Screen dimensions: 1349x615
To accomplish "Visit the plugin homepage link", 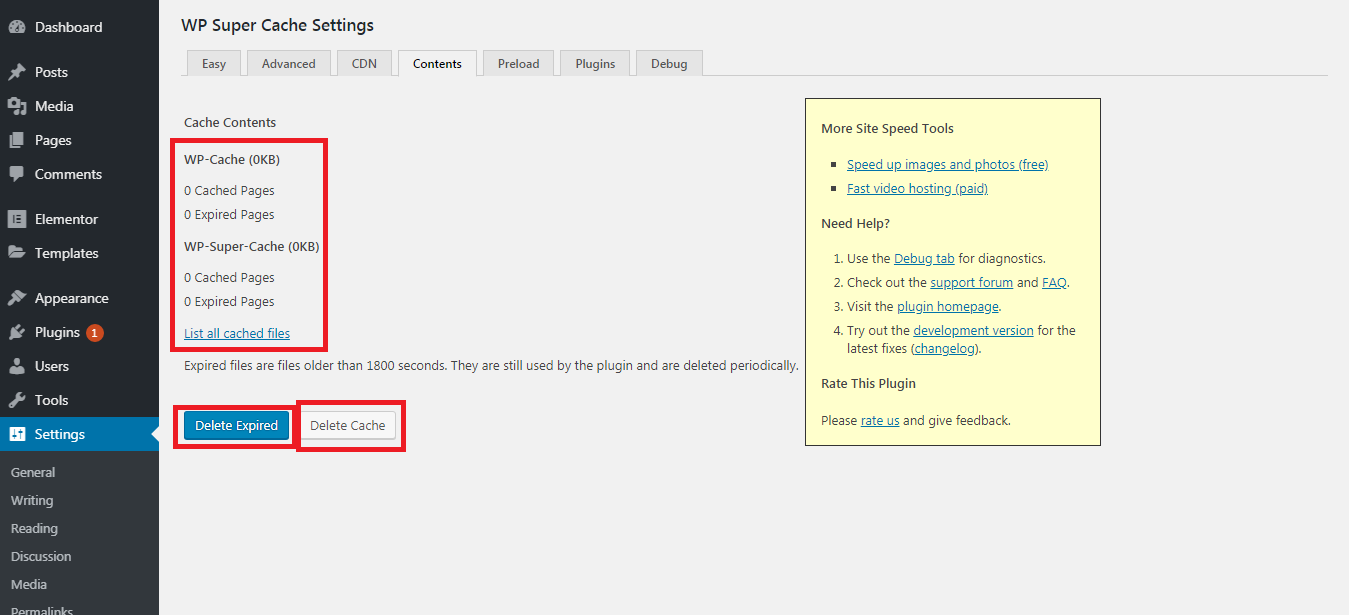I will (x=948, y=306).
